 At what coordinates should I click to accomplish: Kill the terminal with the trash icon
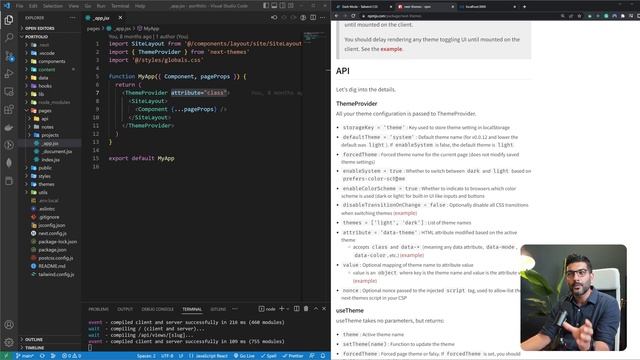(306, 309)
